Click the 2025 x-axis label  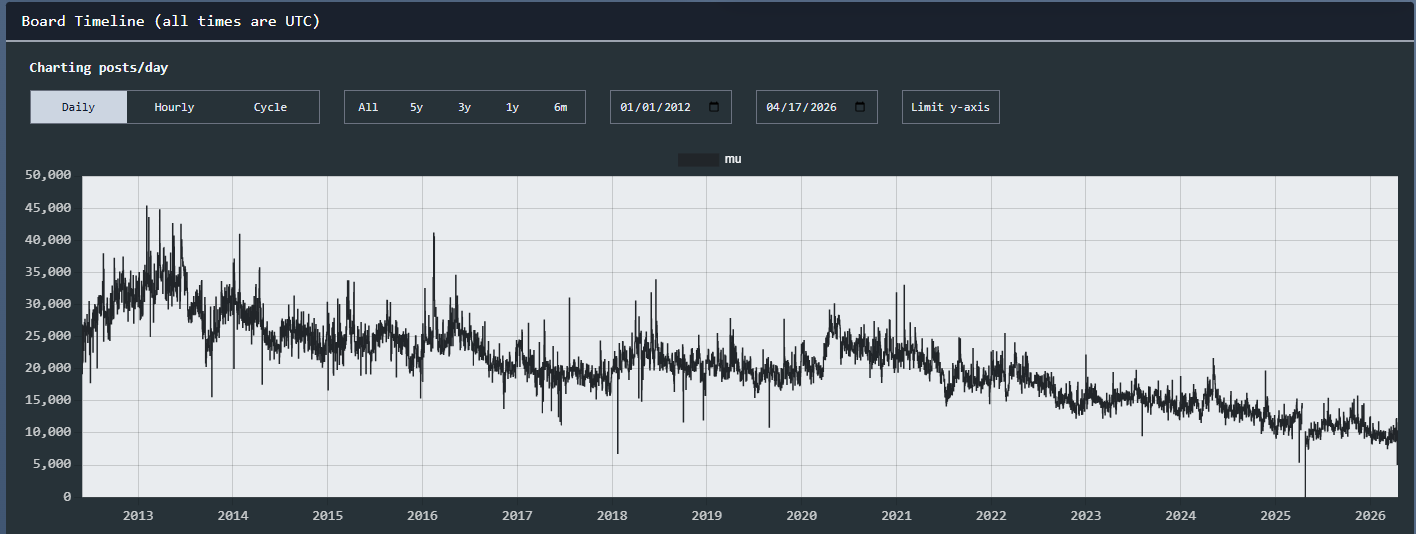click(x=1275, y=516)
